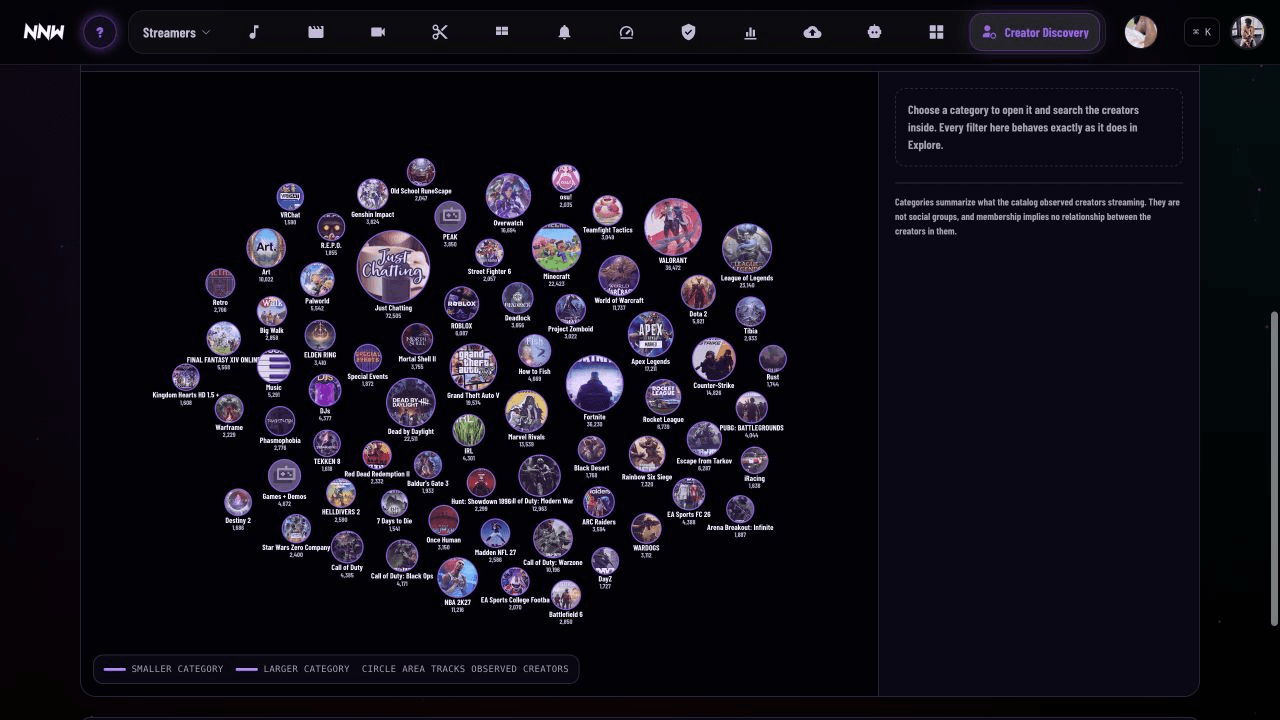
Task: Open the robot bot icon
Action: 874,32
